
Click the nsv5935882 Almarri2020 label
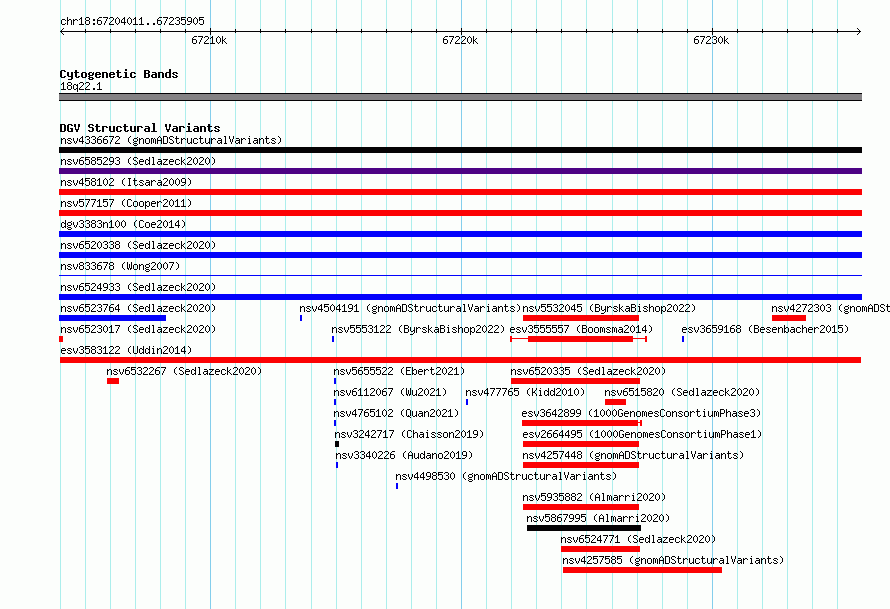[594, 497]
